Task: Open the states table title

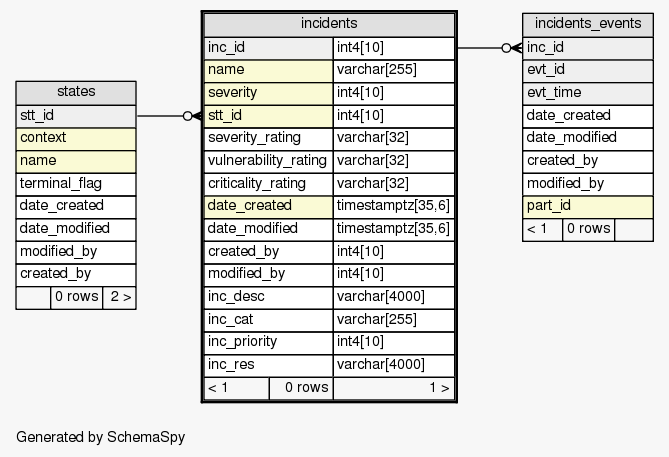Action: click(76, 92)
